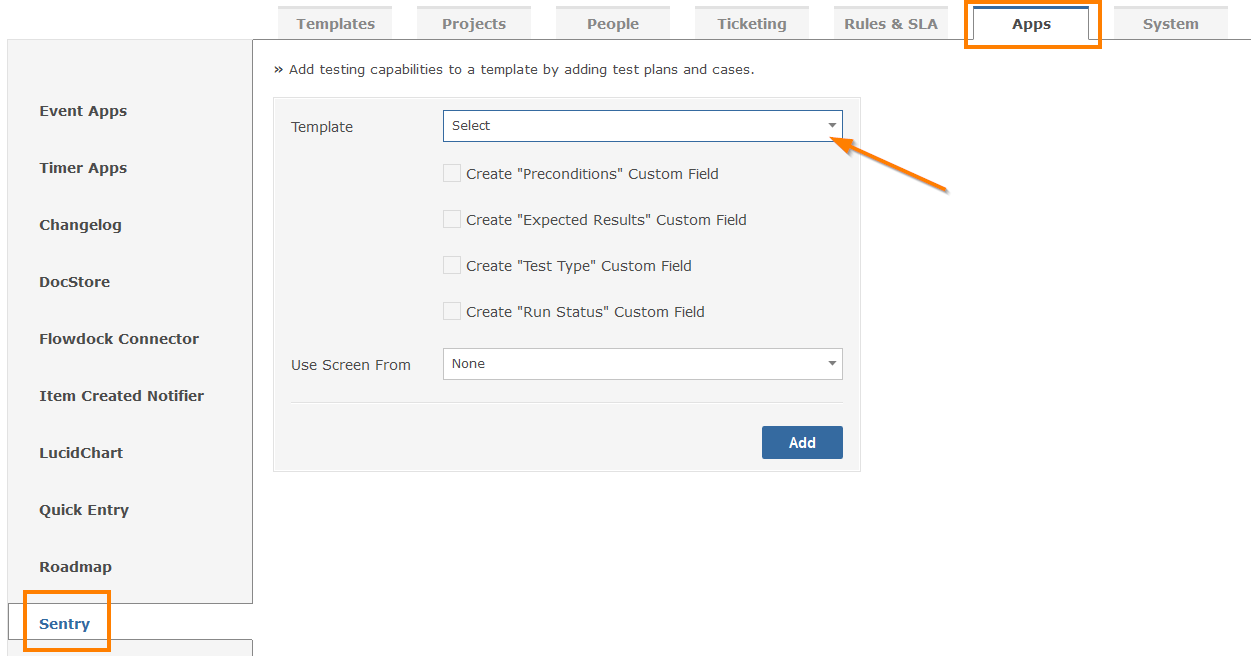Open the System tab
The height and width of the screenshot is (656, 1251).
pyautogui.click(x=1171, y=24)
